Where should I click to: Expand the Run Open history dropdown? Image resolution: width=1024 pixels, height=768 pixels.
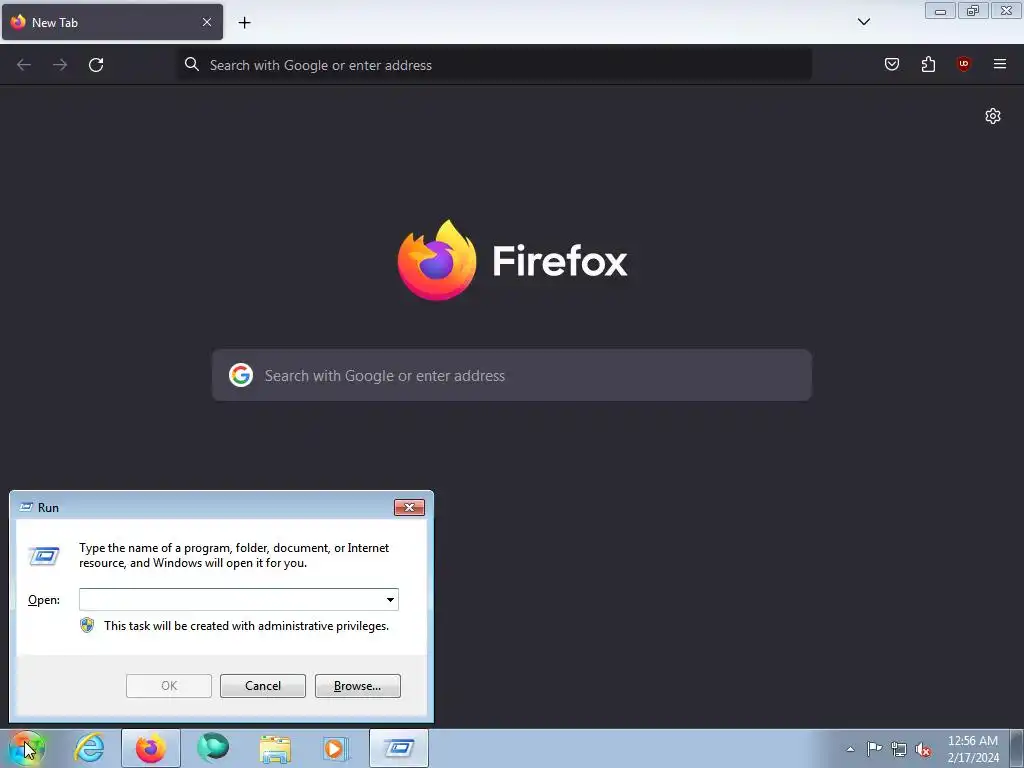(390, 600)
